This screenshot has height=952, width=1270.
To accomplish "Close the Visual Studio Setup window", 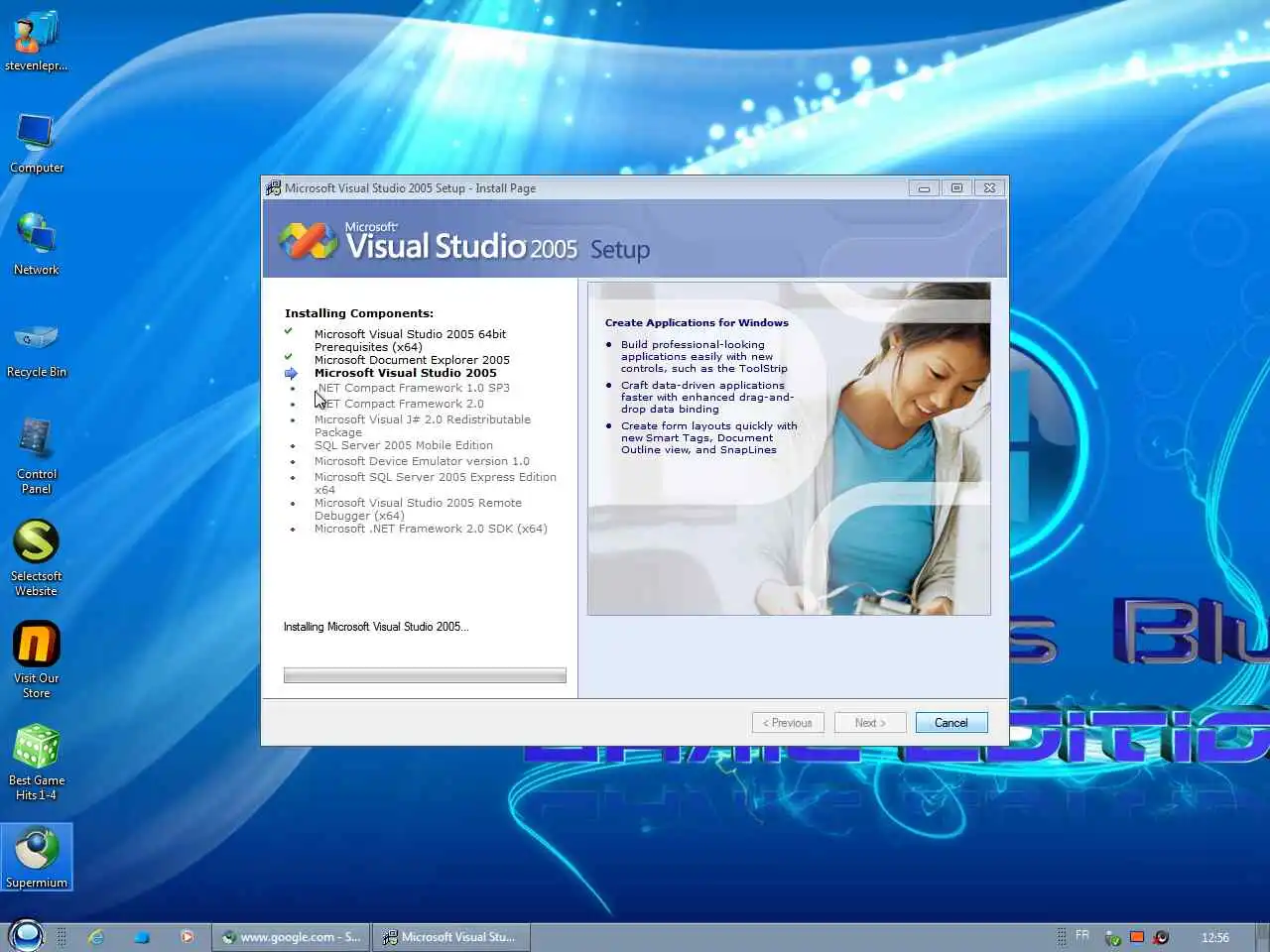I will pos(989,187).
